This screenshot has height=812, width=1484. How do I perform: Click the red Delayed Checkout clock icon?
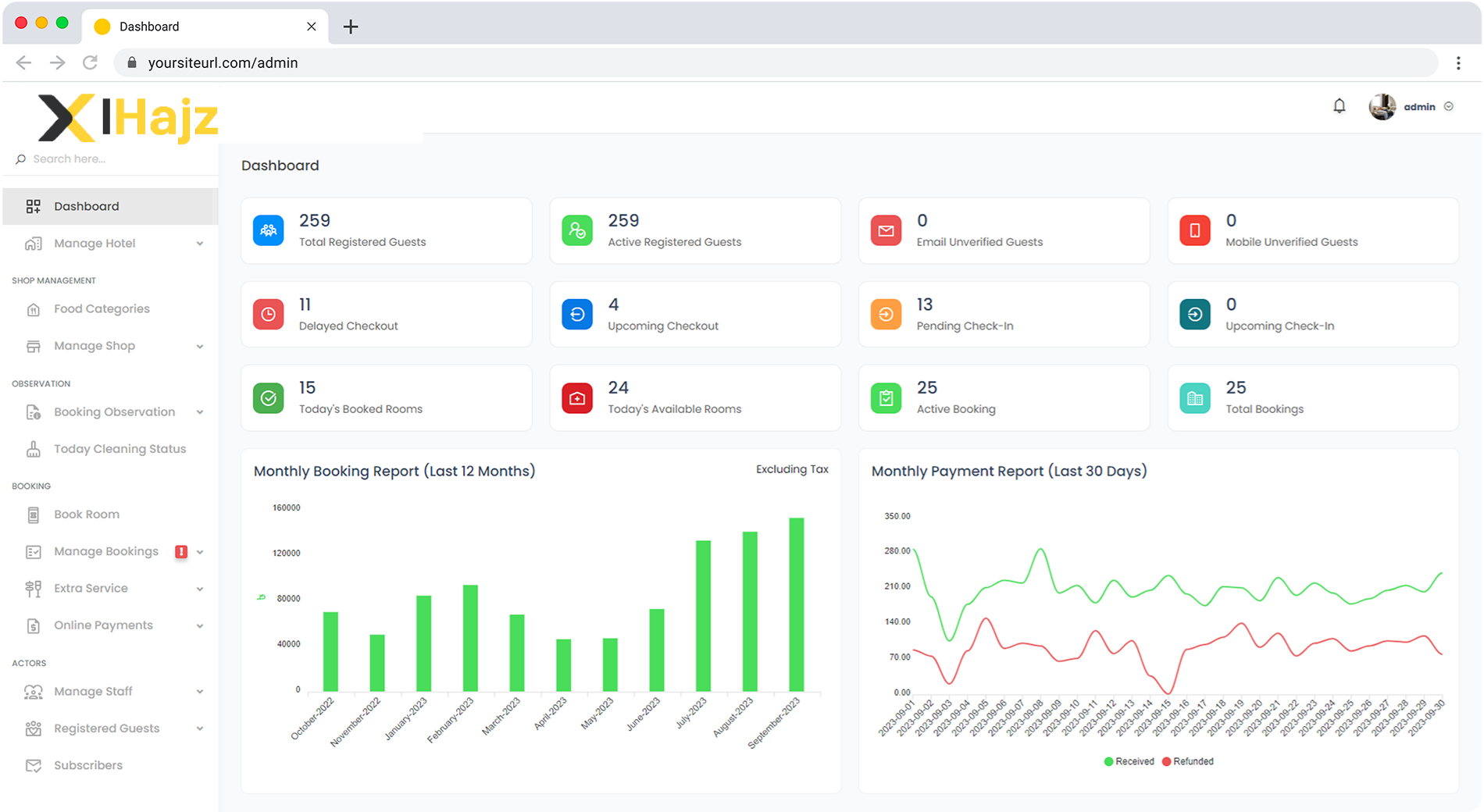coord(268,315)
